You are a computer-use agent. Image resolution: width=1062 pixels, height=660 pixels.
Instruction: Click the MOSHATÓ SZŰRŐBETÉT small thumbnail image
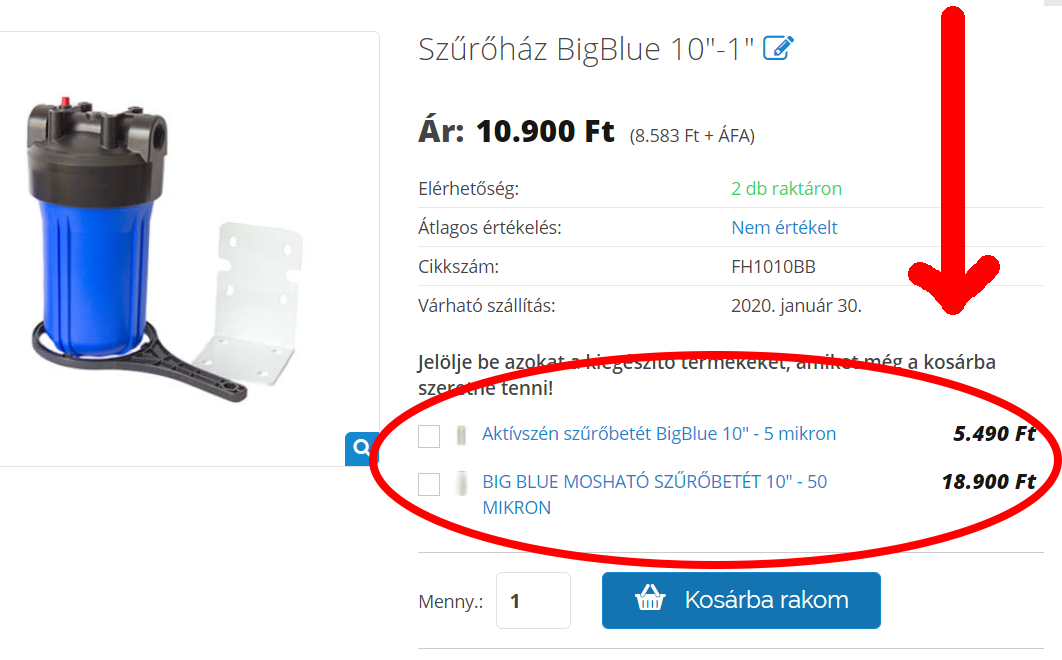tap(461, 483)
